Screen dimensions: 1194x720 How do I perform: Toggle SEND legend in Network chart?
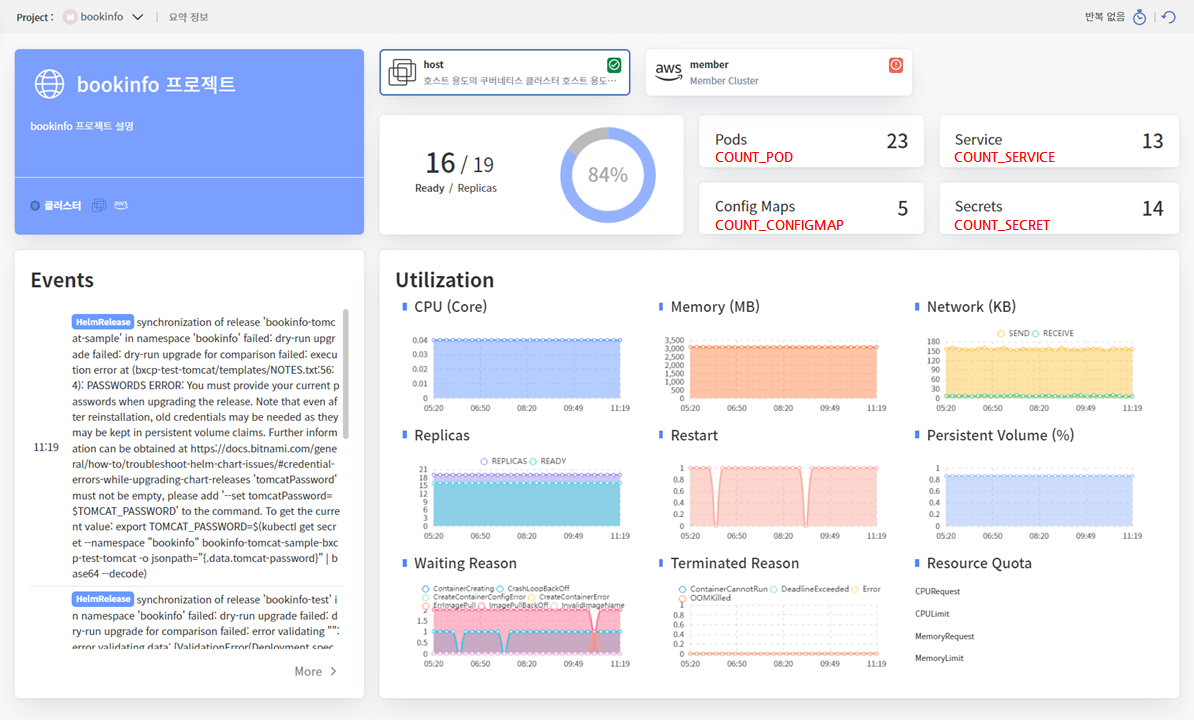(1014, 333)
